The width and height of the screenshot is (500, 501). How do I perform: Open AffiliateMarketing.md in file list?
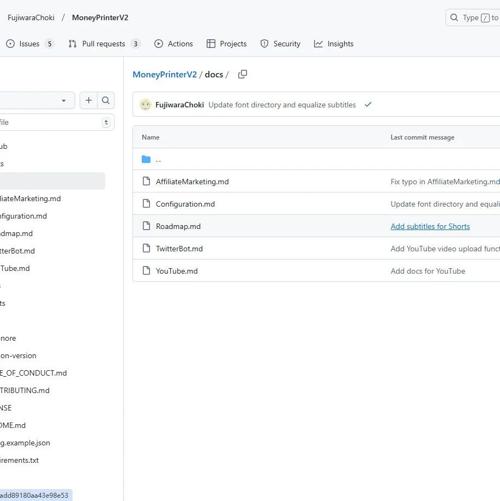pyautogui.click(x=192, y=182)
